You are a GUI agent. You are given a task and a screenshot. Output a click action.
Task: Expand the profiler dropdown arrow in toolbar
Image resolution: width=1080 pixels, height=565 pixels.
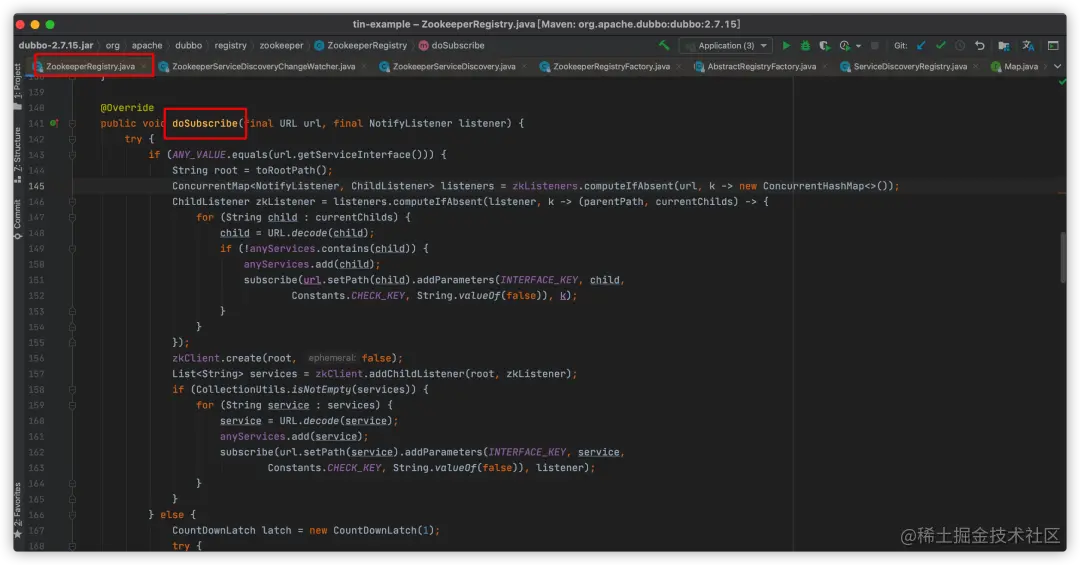click(x=858, y=46)
